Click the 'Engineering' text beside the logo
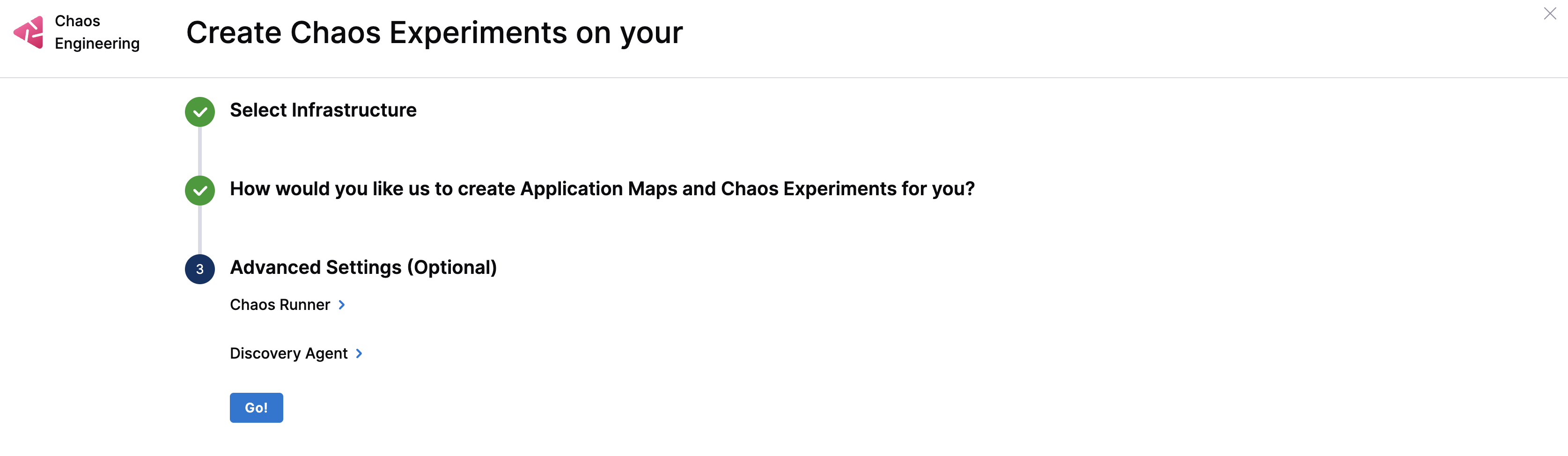The height and width of the screenshot is (456, 1568). tap(97, 43)
